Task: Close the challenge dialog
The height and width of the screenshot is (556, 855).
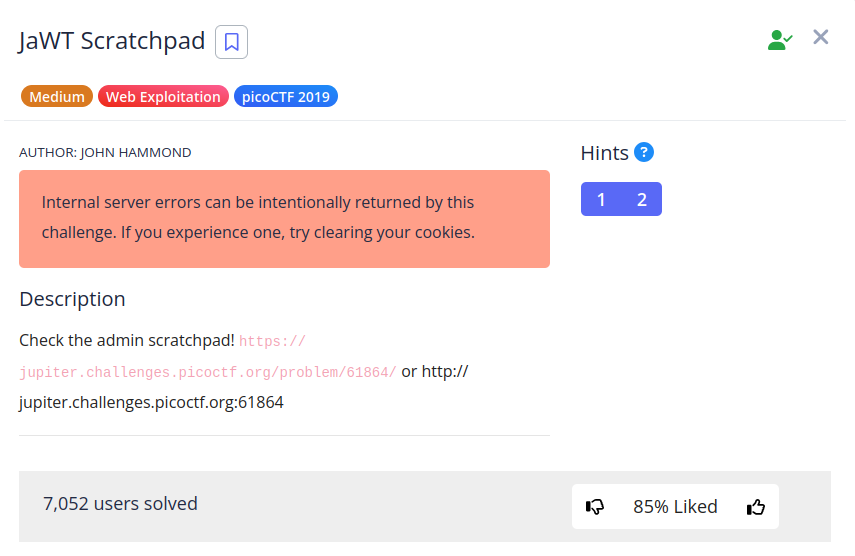Action: point(821,38)
